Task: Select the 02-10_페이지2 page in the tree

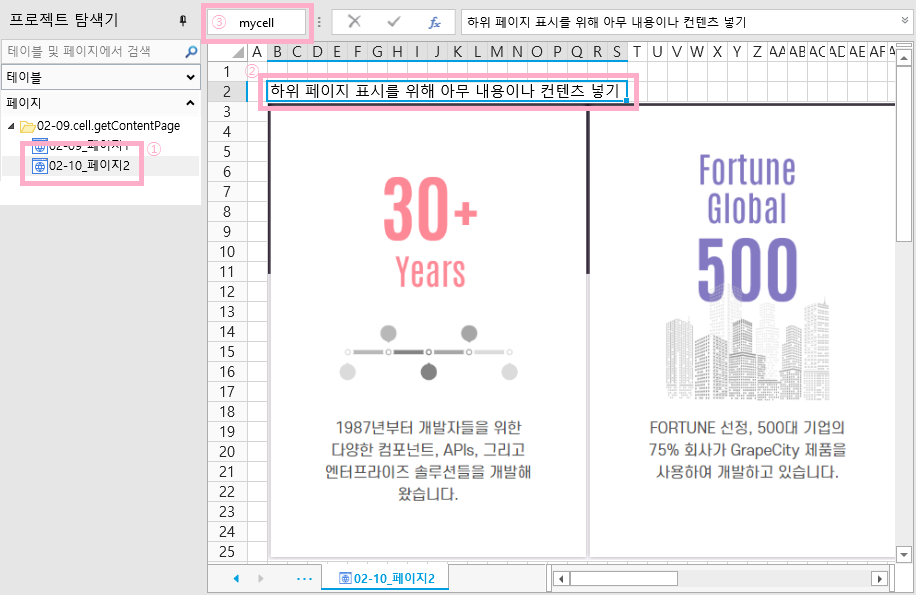Action: tap(88, 166)
